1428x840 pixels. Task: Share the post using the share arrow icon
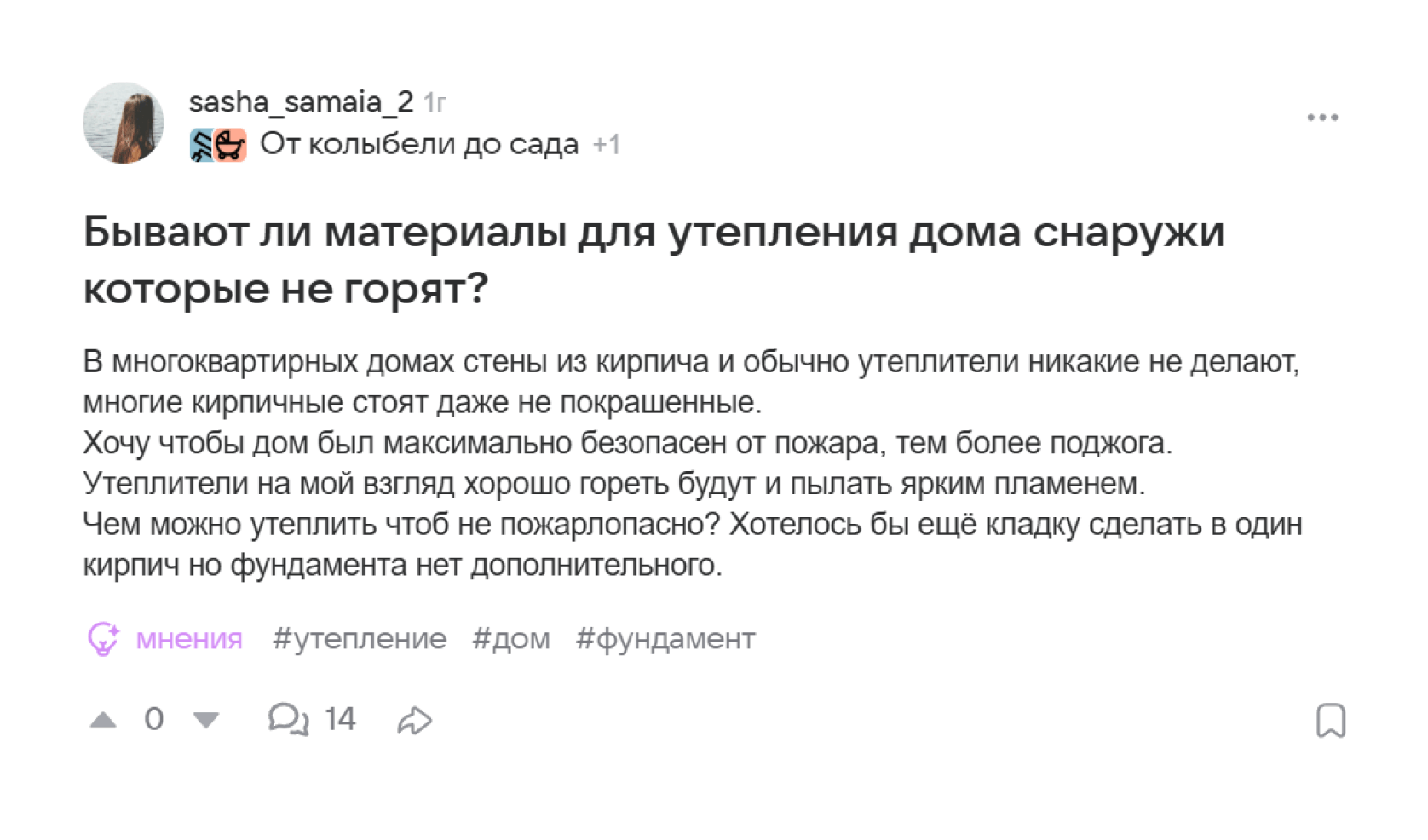coord(413,720)
